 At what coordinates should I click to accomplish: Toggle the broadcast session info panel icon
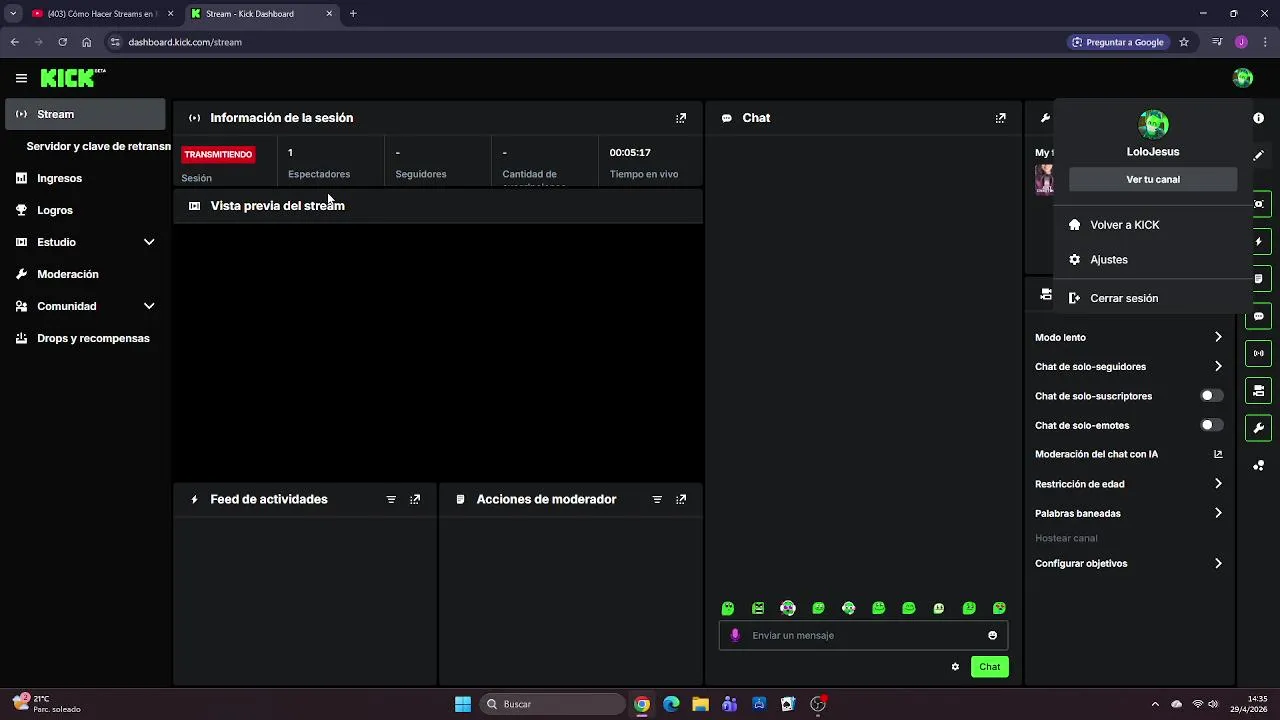[1259, 353]
